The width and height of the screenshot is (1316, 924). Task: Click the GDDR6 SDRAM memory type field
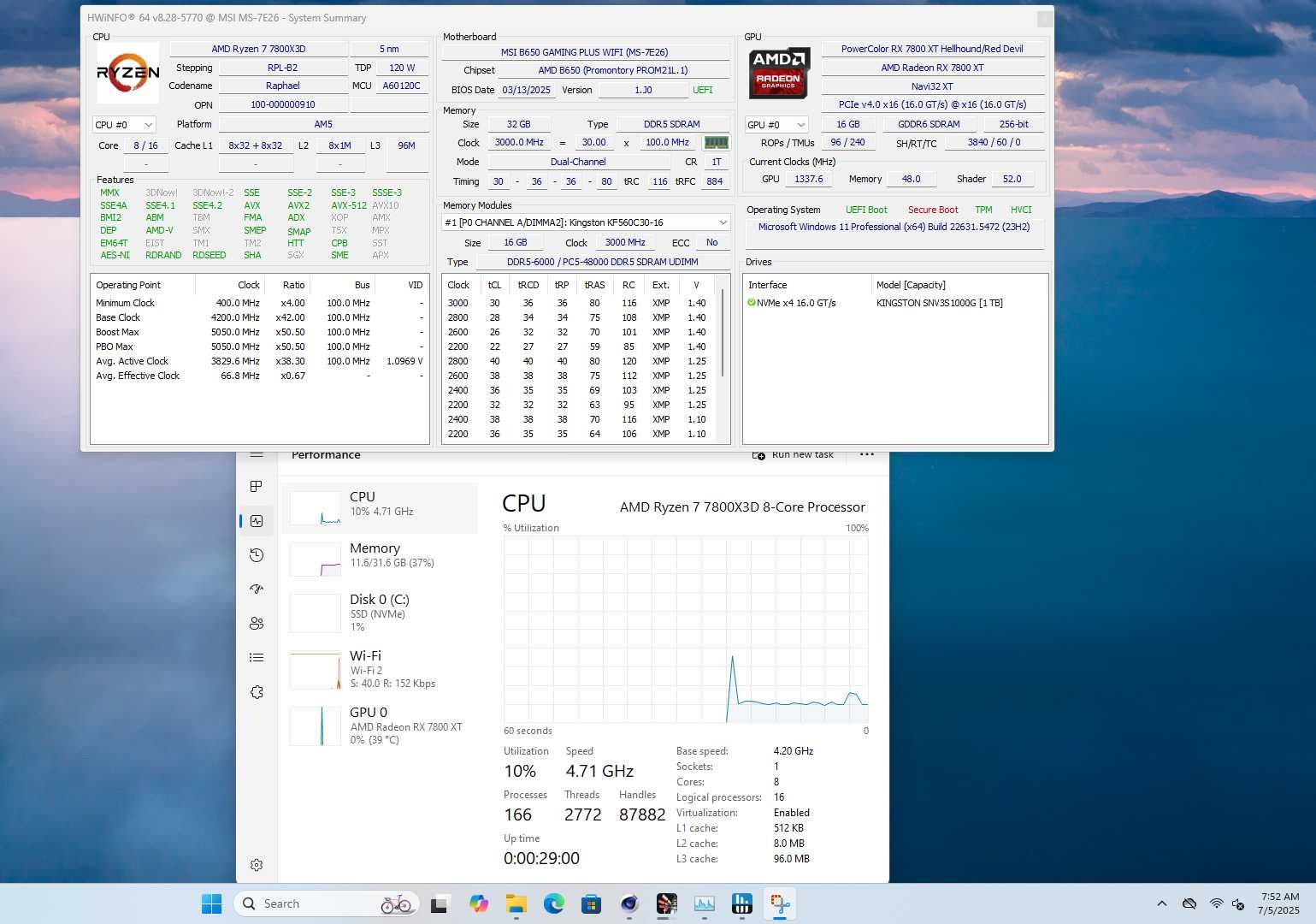[929, 124]
